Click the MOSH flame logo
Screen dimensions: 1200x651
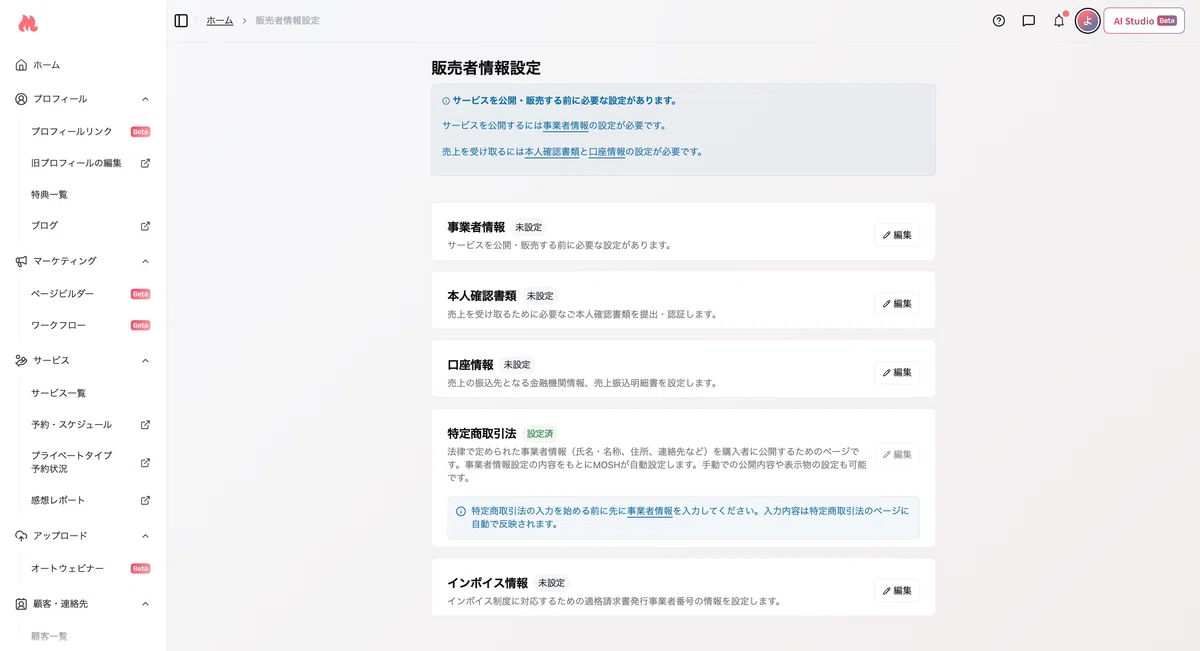tap(28, 23)
